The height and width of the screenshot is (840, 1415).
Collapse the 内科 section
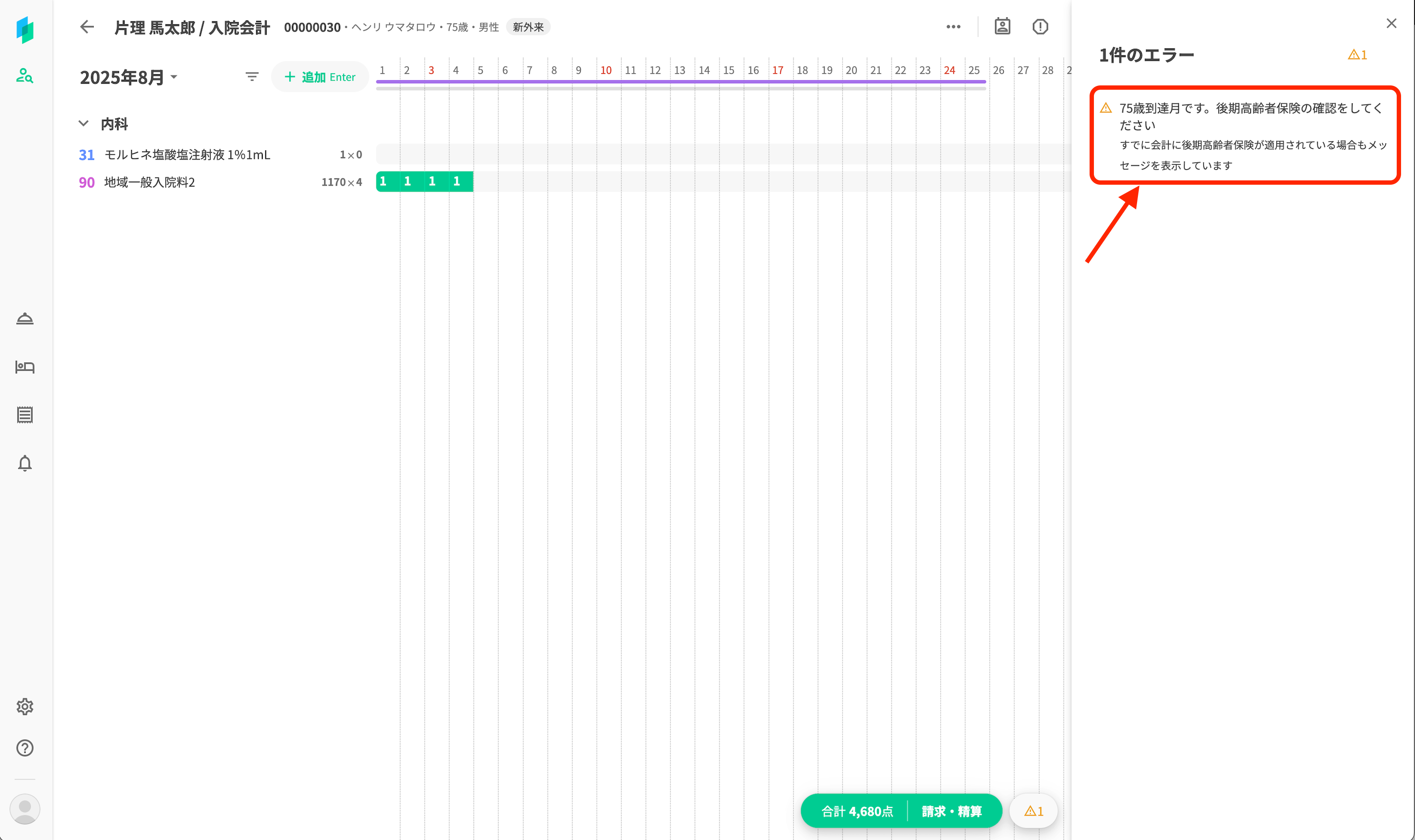point(83,123)
